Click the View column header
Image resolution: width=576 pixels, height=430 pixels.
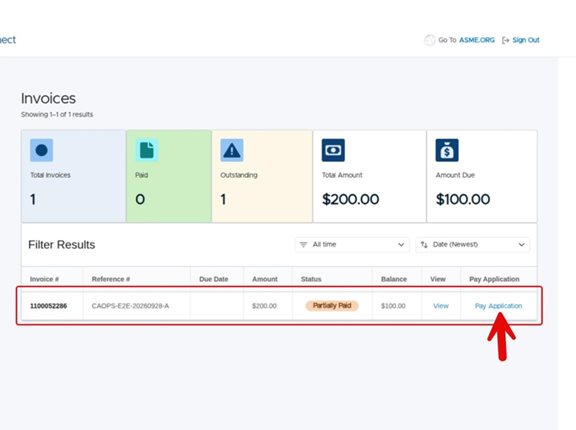(x=438, y=279)
